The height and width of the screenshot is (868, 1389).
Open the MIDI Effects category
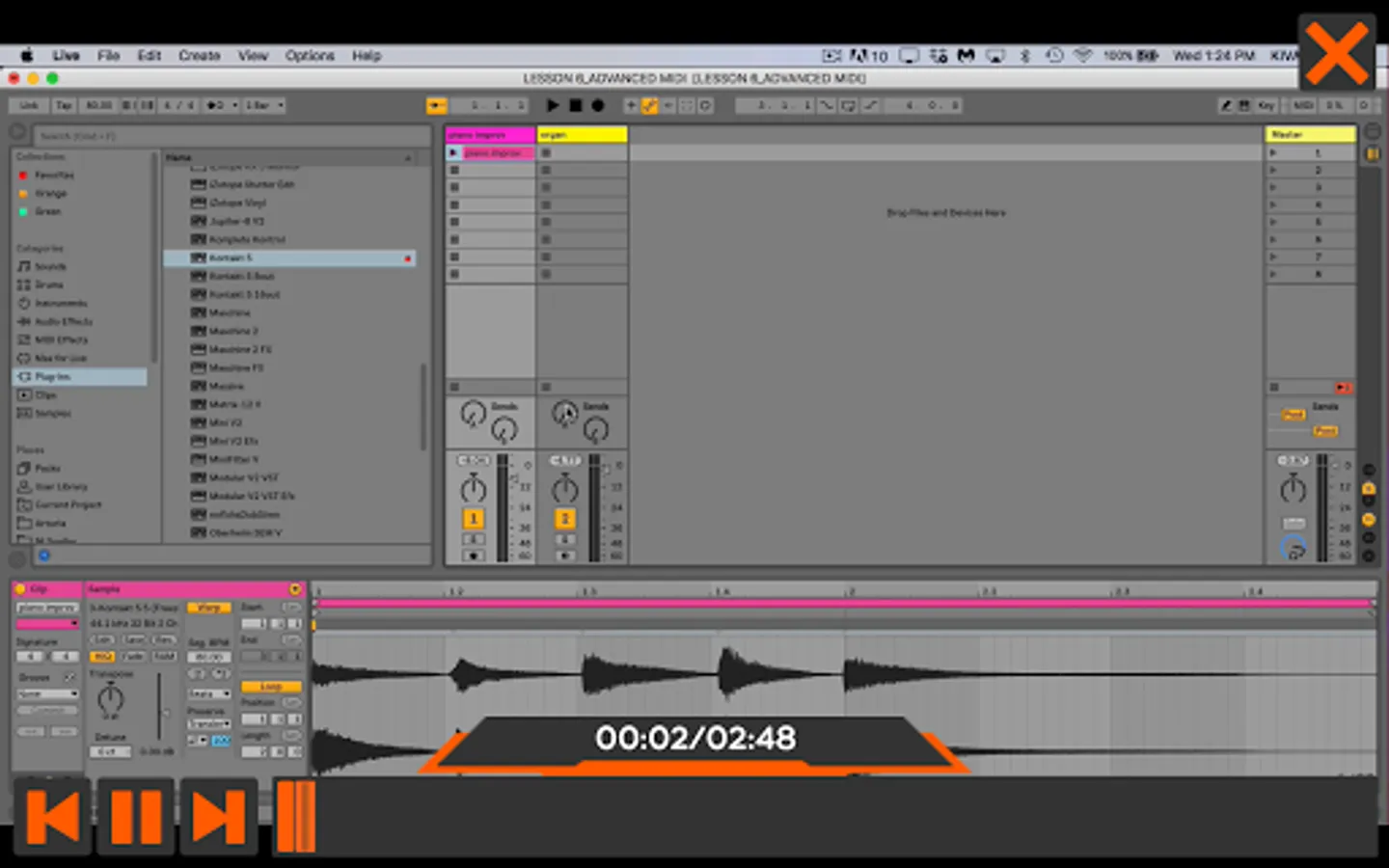(x=61, y=340)
